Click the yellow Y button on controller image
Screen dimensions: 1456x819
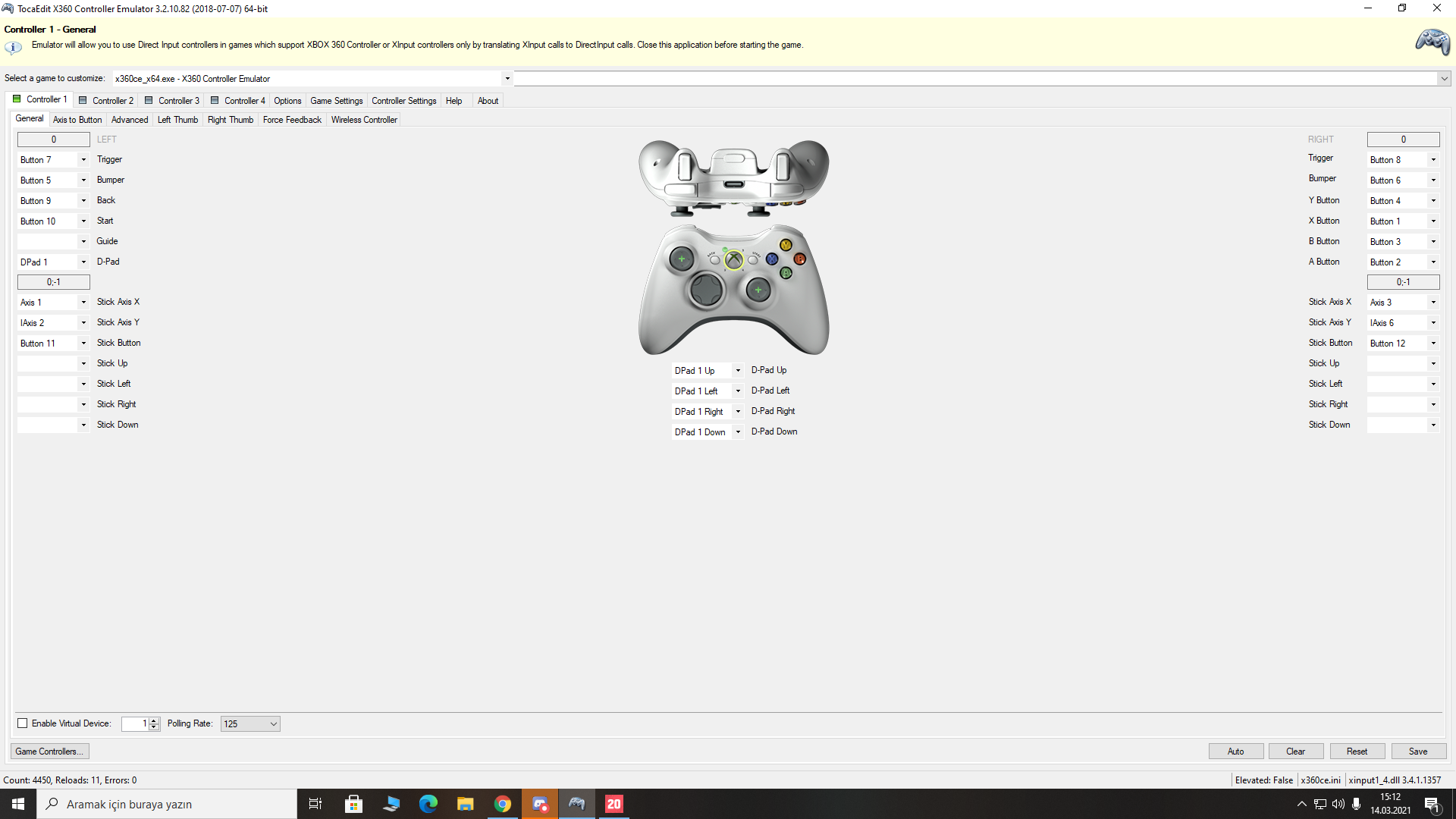(x=786, y=245)
